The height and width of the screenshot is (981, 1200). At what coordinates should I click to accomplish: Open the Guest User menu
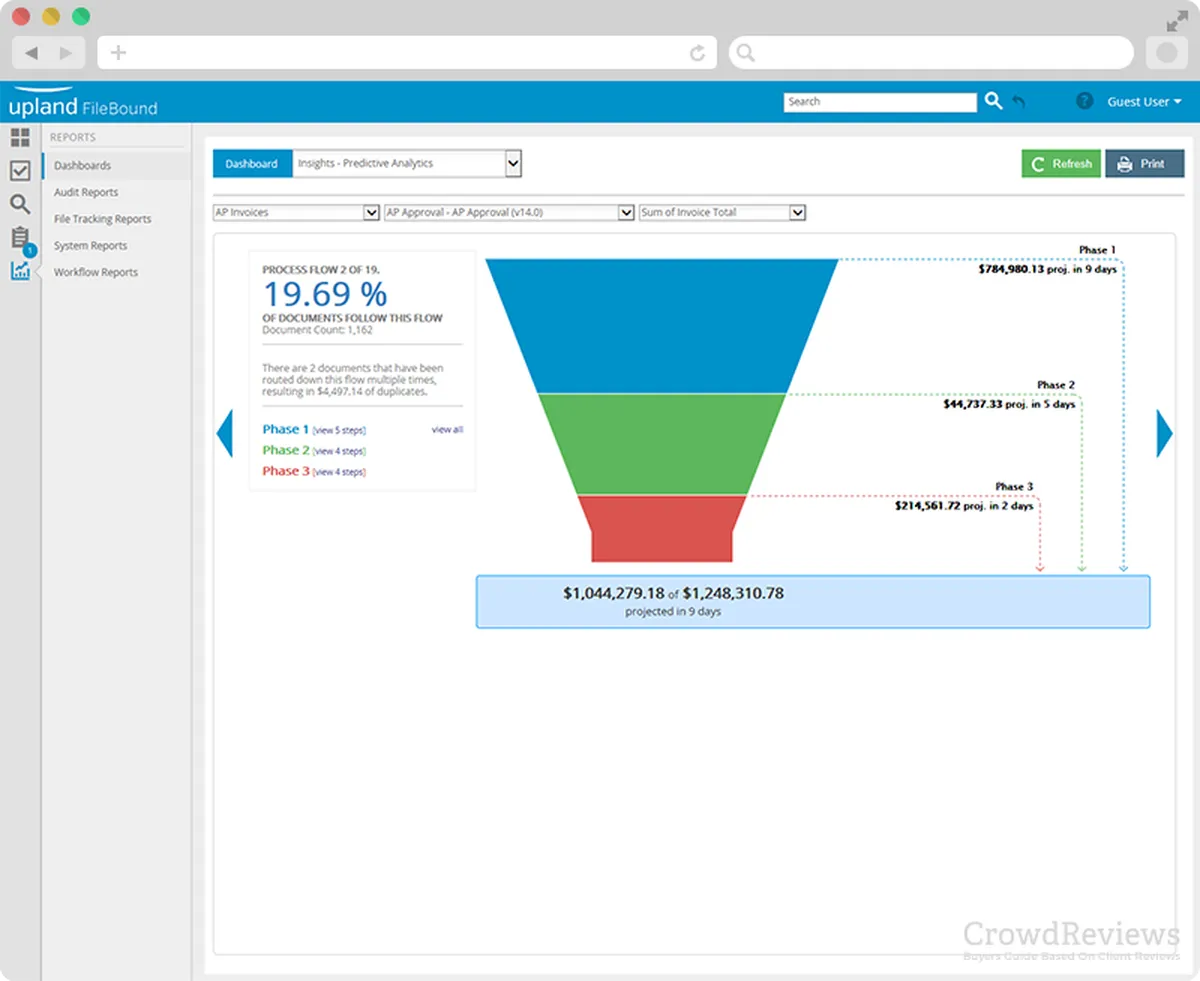(x=1144, y=102)
